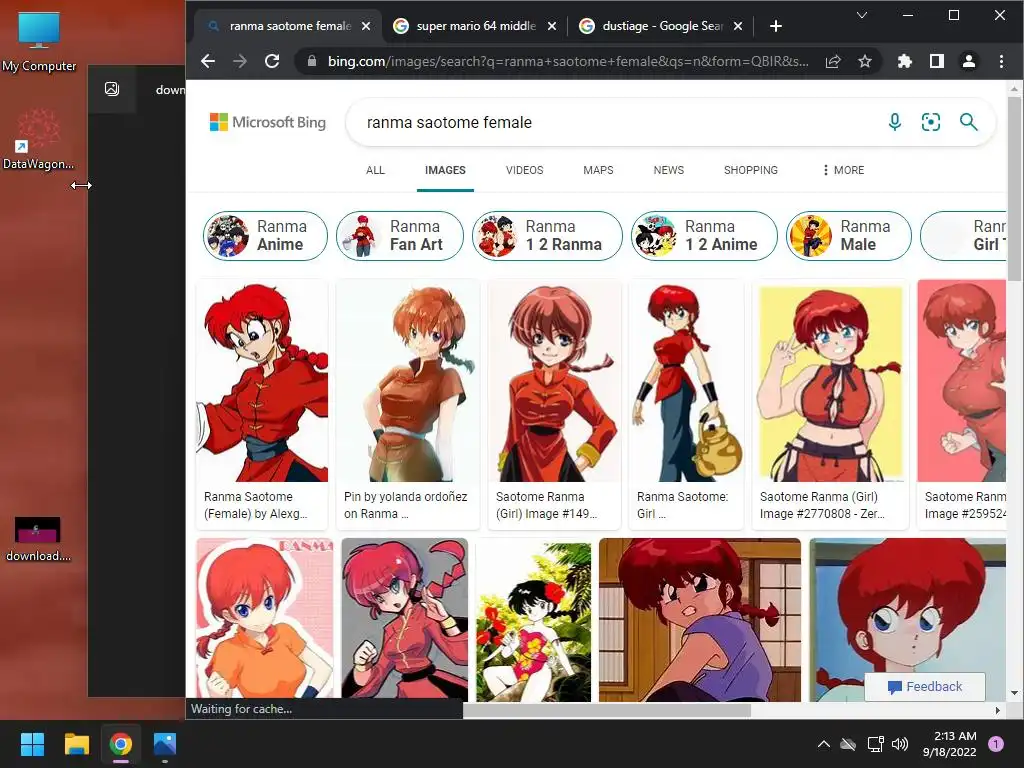Click the address bar lock icon

[x=312, y=61]
